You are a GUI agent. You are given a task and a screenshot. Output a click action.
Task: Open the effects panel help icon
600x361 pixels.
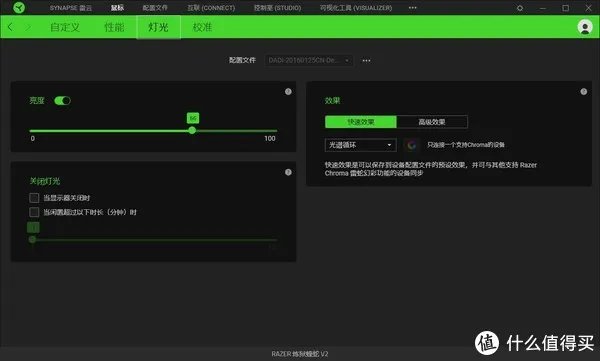[584, 91]
